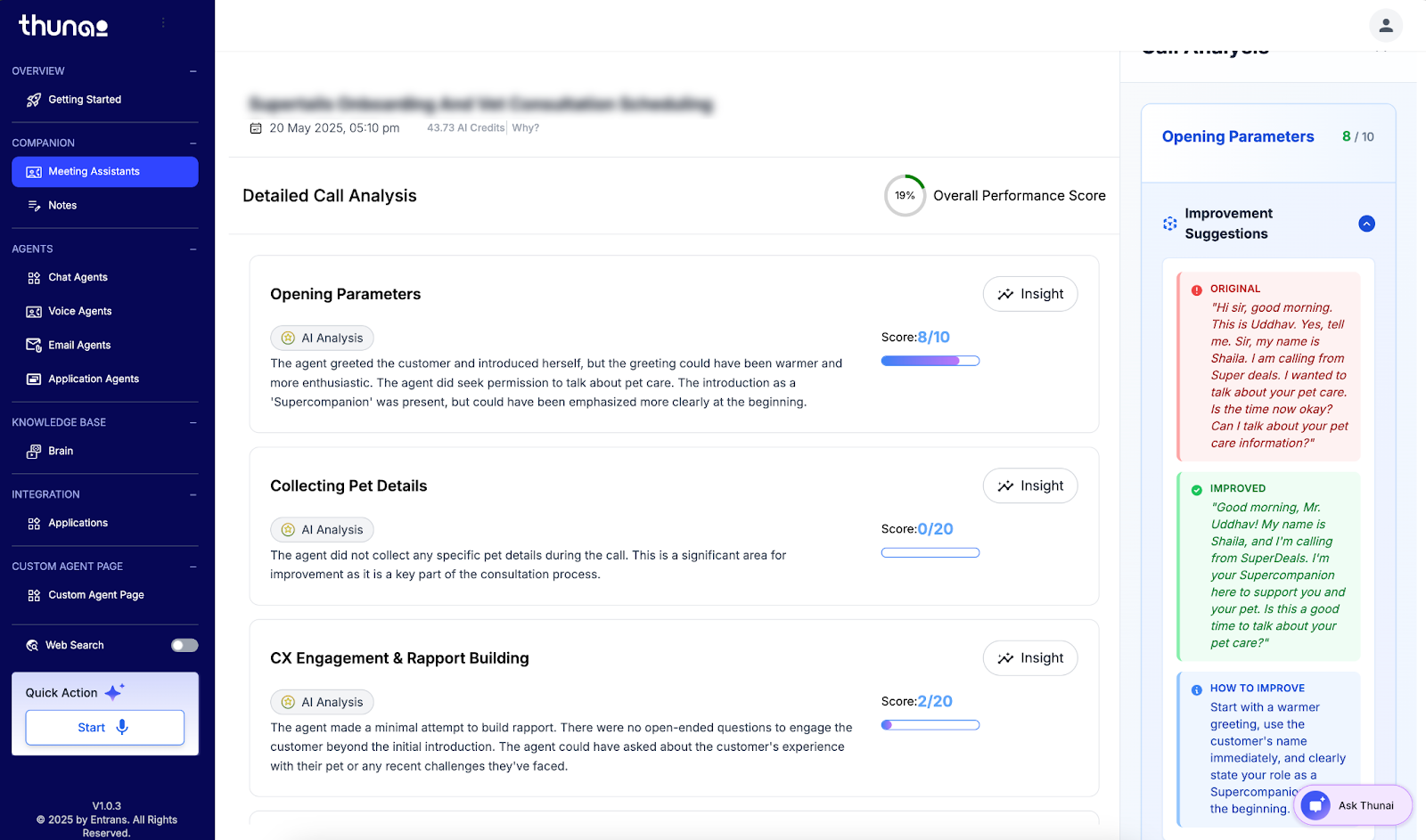Open Brain in the sidebar
This screenshot has height=840, width=1426.
pos(105,452)
